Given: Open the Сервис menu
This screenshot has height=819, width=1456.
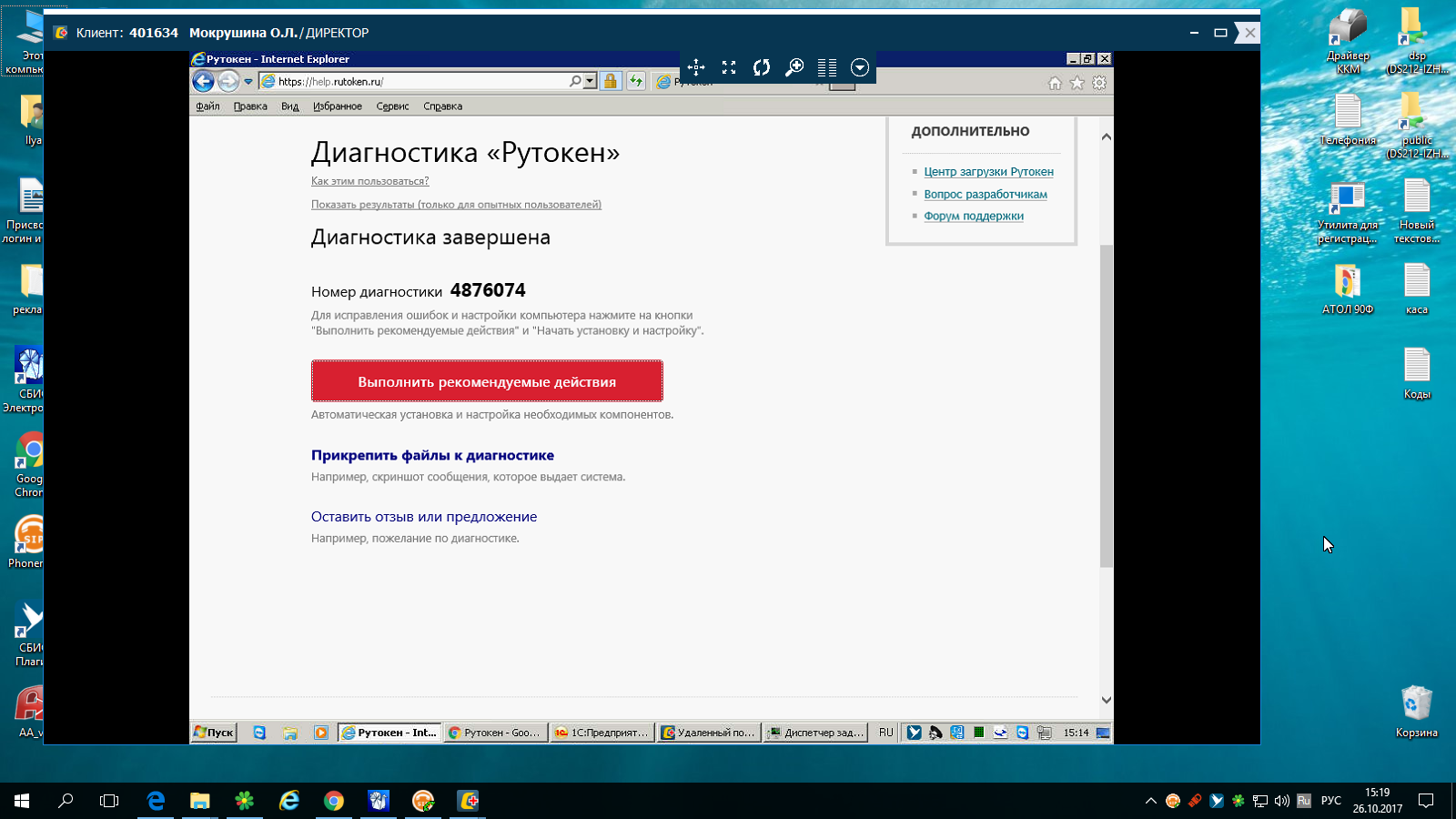Looking at the screenshot, I should point(392,106).
